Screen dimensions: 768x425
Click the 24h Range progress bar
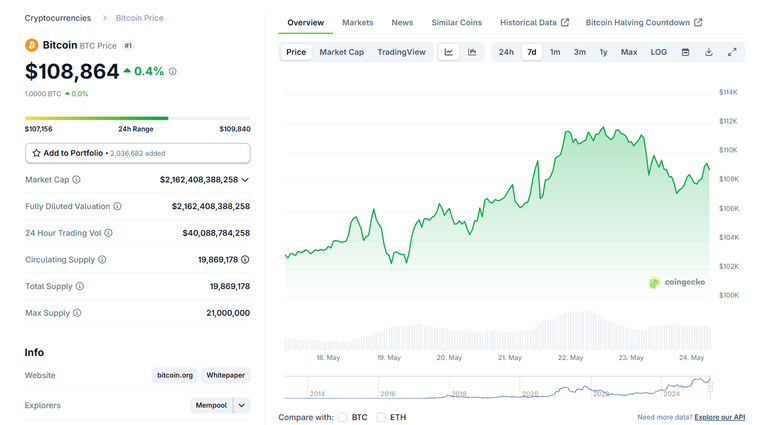[138, 118]
